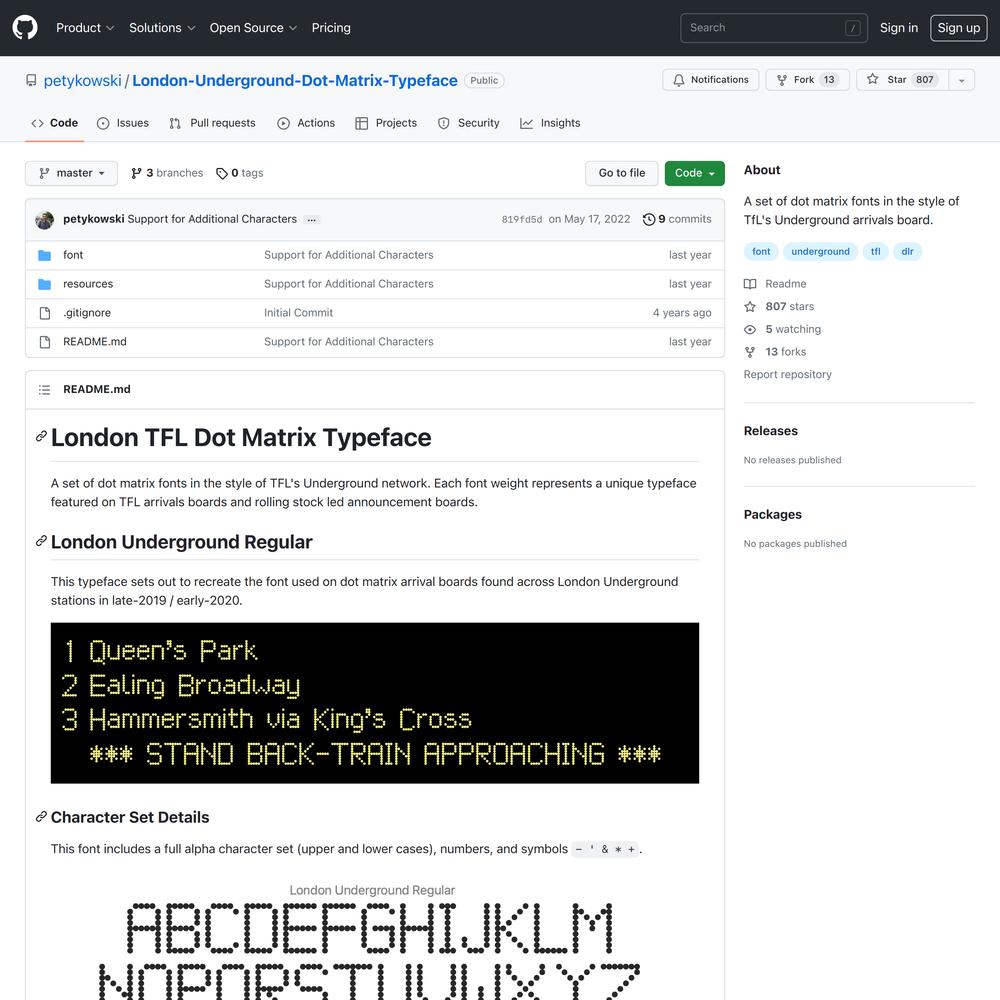Screen dimensions: 1000x1000
Task: View the 5 watching link
Action: pos(783,329)
